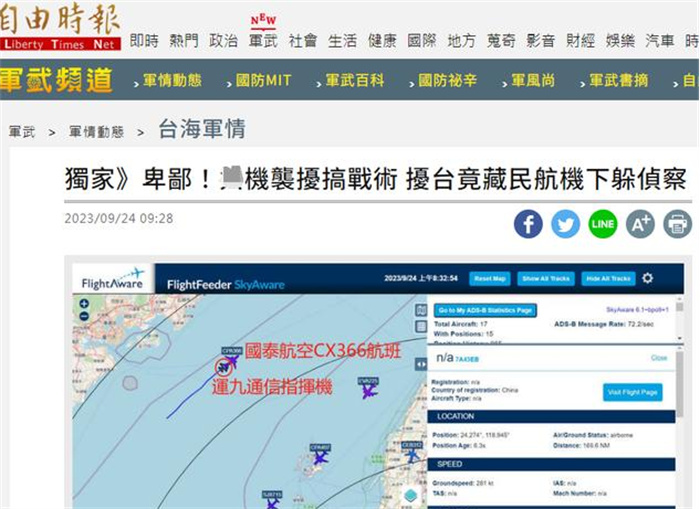Go to 軍情動態 in channel bar

click(172, 81)
